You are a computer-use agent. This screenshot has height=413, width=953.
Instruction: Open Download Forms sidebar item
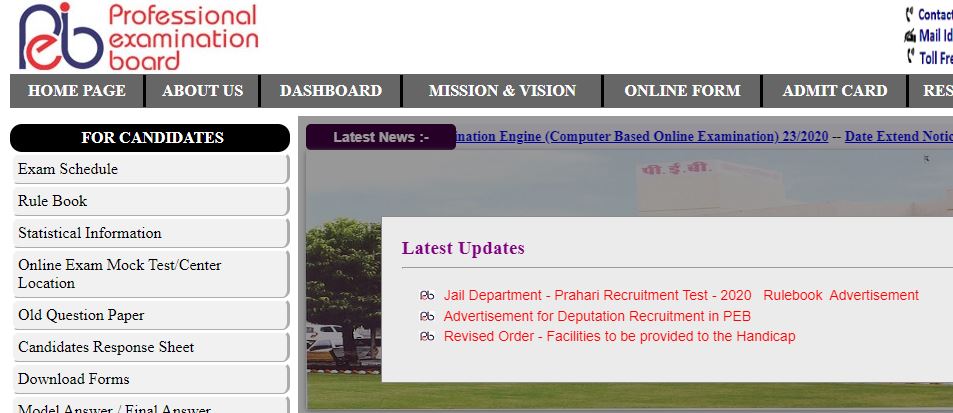[150, 379]
